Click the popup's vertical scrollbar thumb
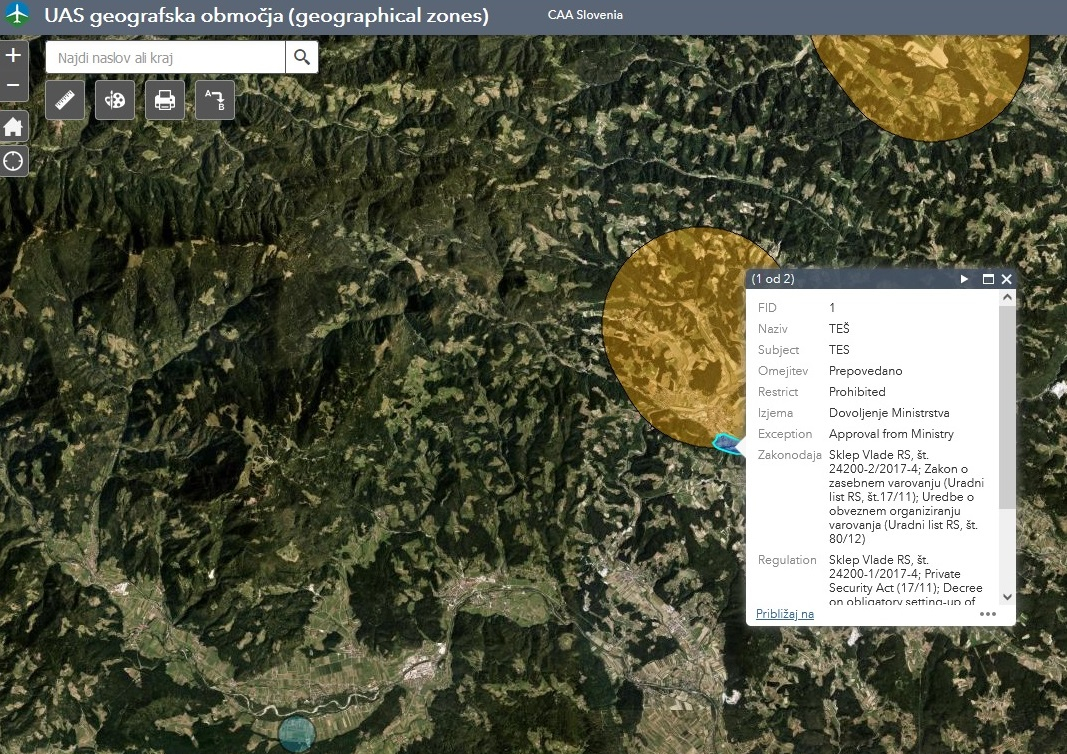 click(x=1006, y=405)
